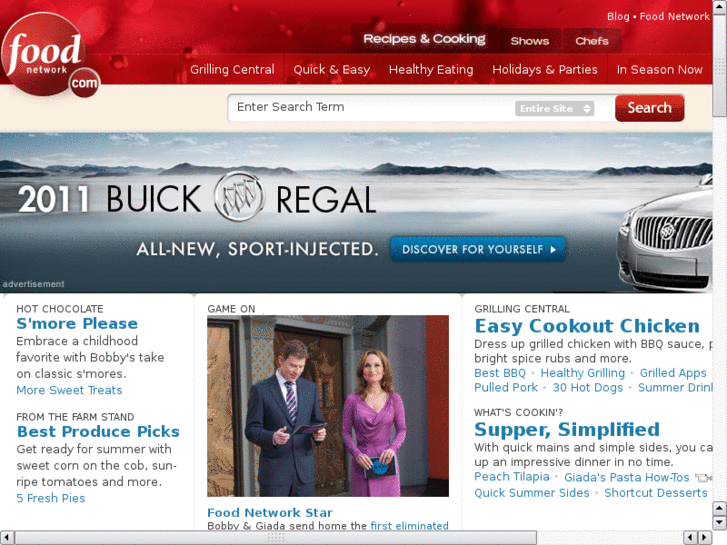Click the horizontal scrollbar thumb
Image resolution: width=727 pixels, height=545 pixels.
pos(276,538)
